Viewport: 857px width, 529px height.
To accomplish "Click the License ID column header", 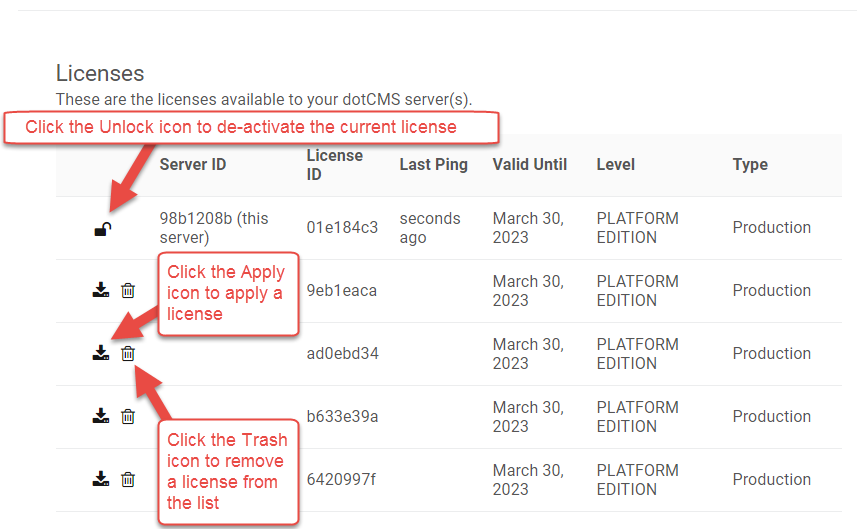I will pos(334,165).
